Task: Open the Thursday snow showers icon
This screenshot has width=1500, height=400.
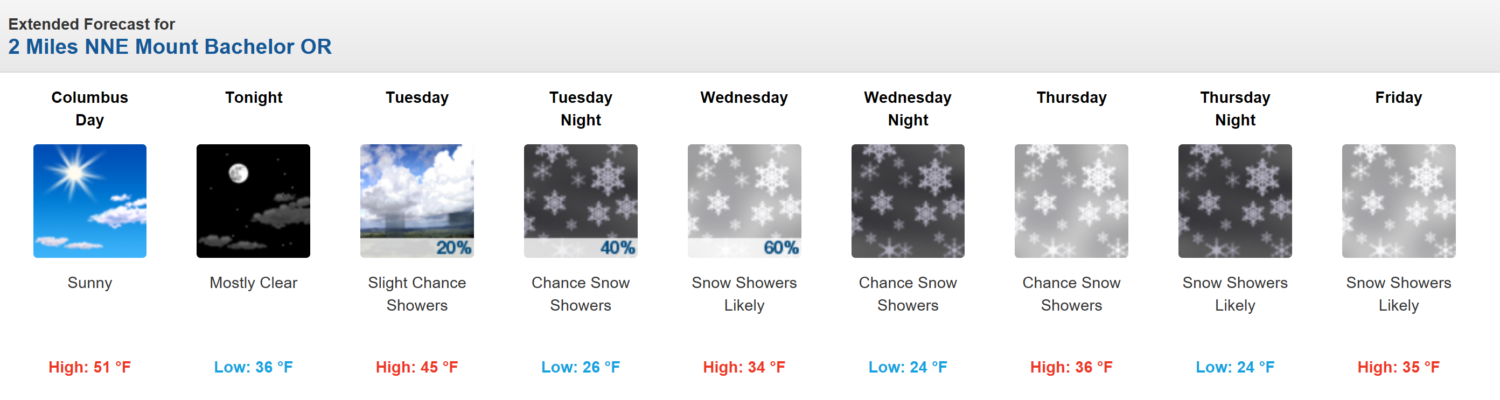Action: [1071, 201]
